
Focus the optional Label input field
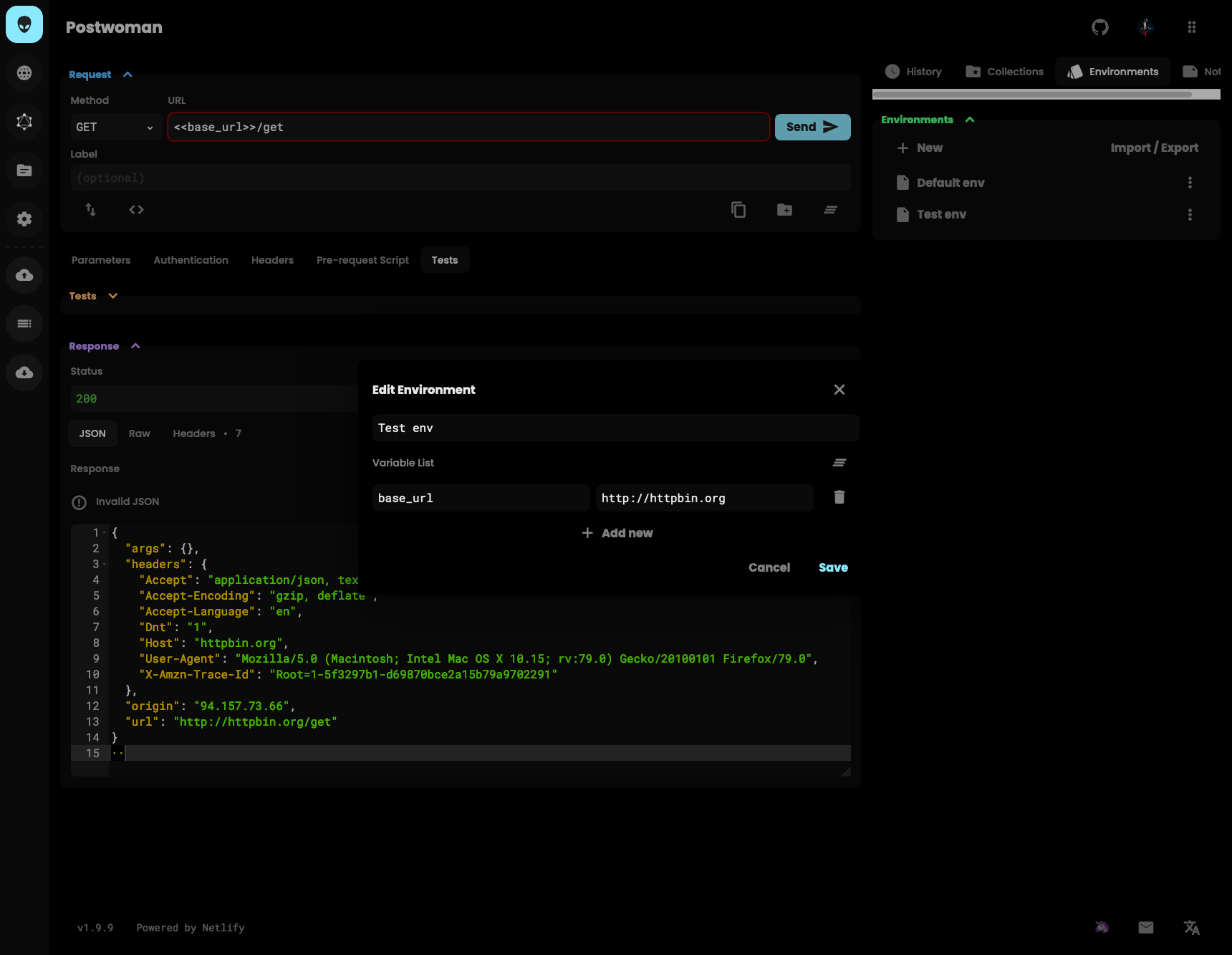pos(461,178)
